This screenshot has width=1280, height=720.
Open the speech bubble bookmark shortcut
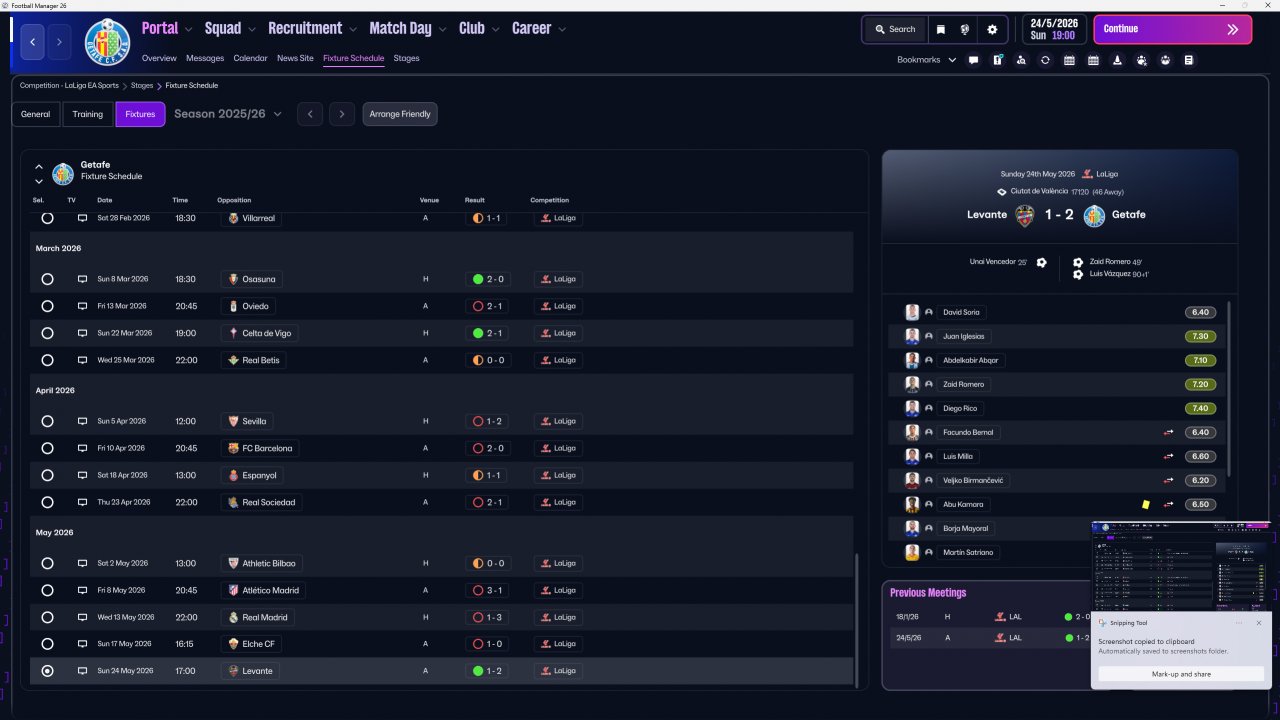[x=973, y=60]
